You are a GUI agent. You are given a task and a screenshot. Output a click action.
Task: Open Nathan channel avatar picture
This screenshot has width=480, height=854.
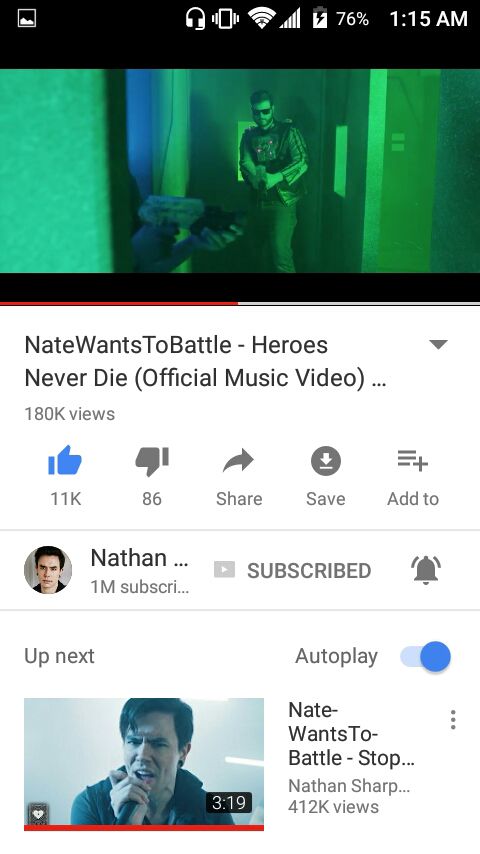click(48, 570)
